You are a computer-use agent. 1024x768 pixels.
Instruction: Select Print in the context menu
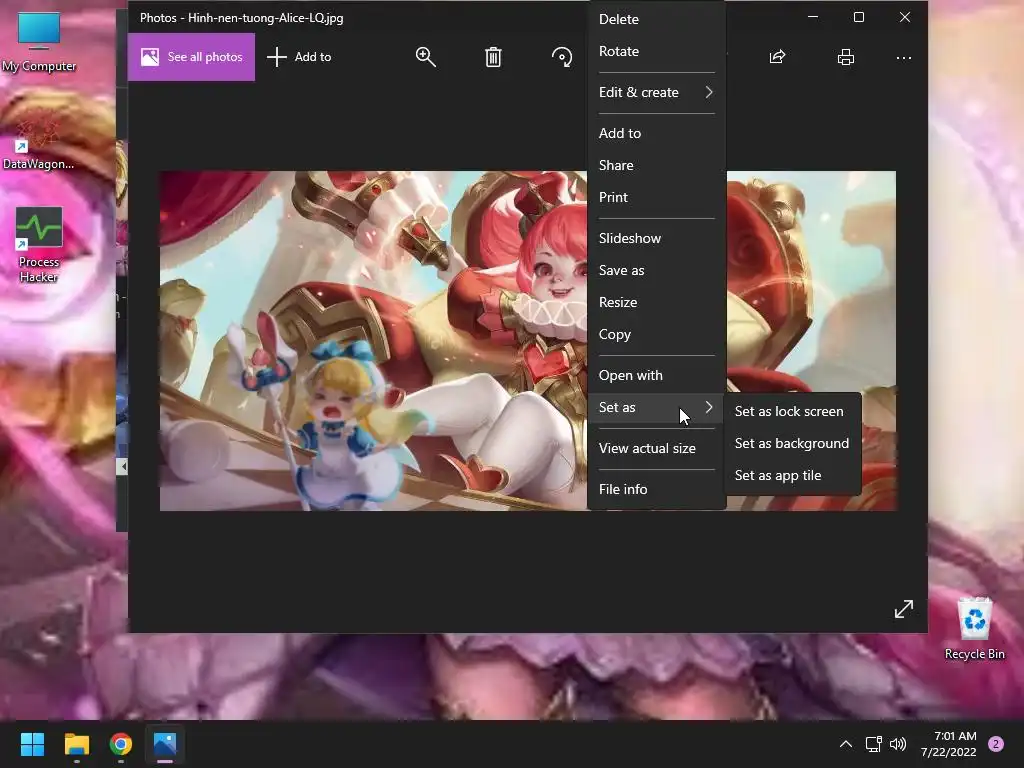[656, 197]
